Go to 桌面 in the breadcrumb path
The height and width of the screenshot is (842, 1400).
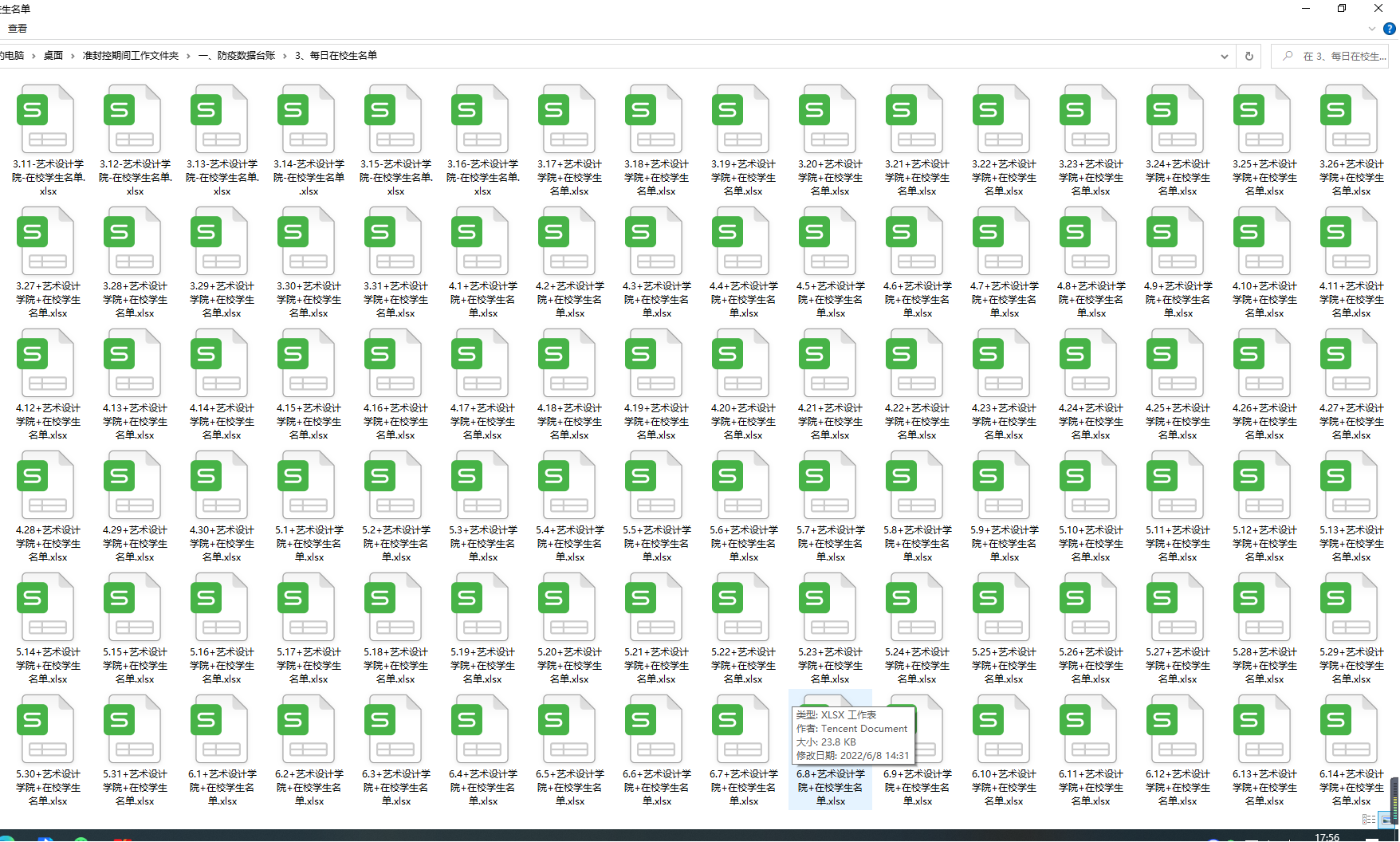53,56
